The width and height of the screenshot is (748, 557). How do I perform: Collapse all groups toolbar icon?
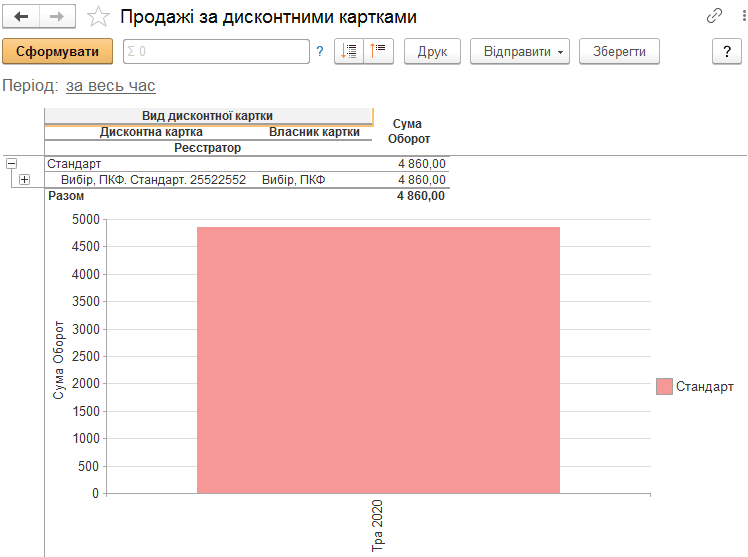pyautogui.click(x=379, y=51)
